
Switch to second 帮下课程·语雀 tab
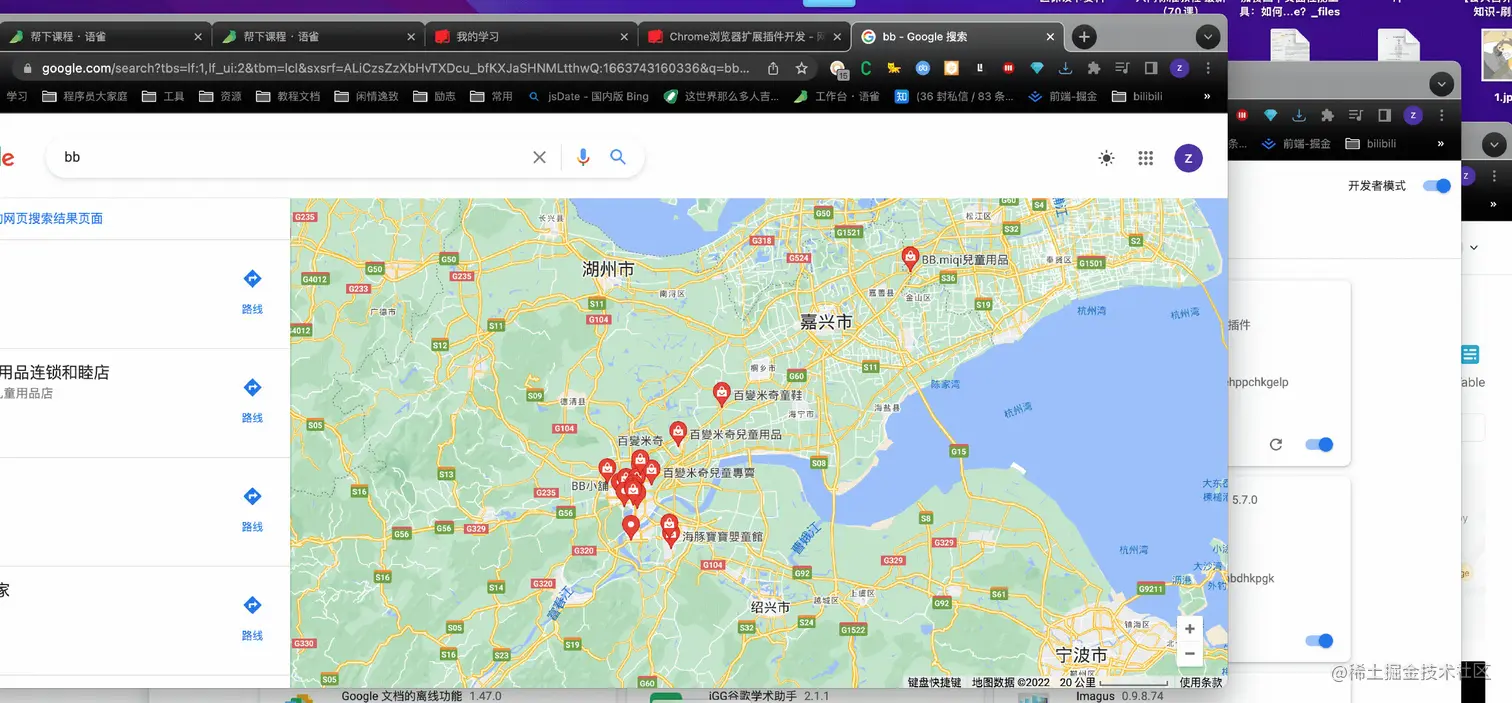coord(318,37)
